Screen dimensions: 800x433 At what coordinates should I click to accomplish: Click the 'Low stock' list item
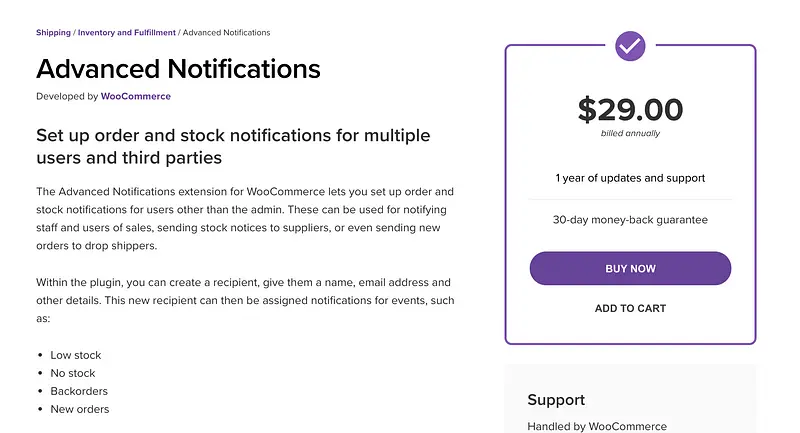tap(76, 355)
